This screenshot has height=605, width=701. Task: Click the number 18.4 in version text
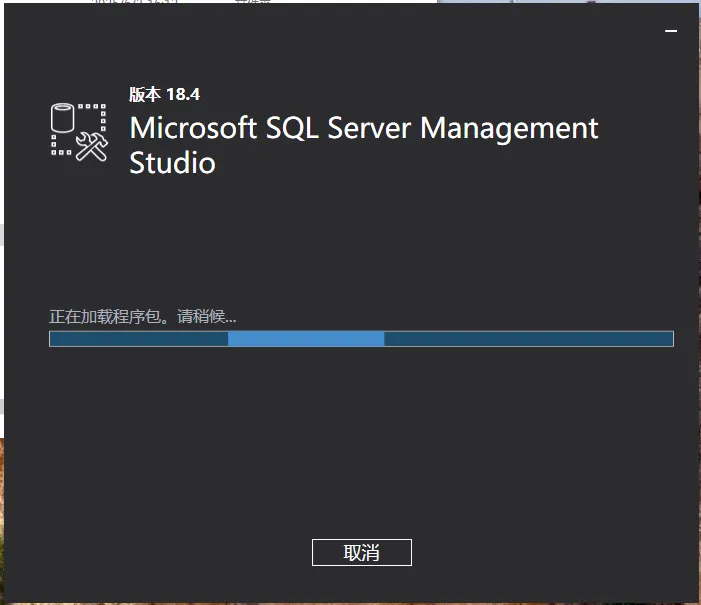tap(182, 95)
